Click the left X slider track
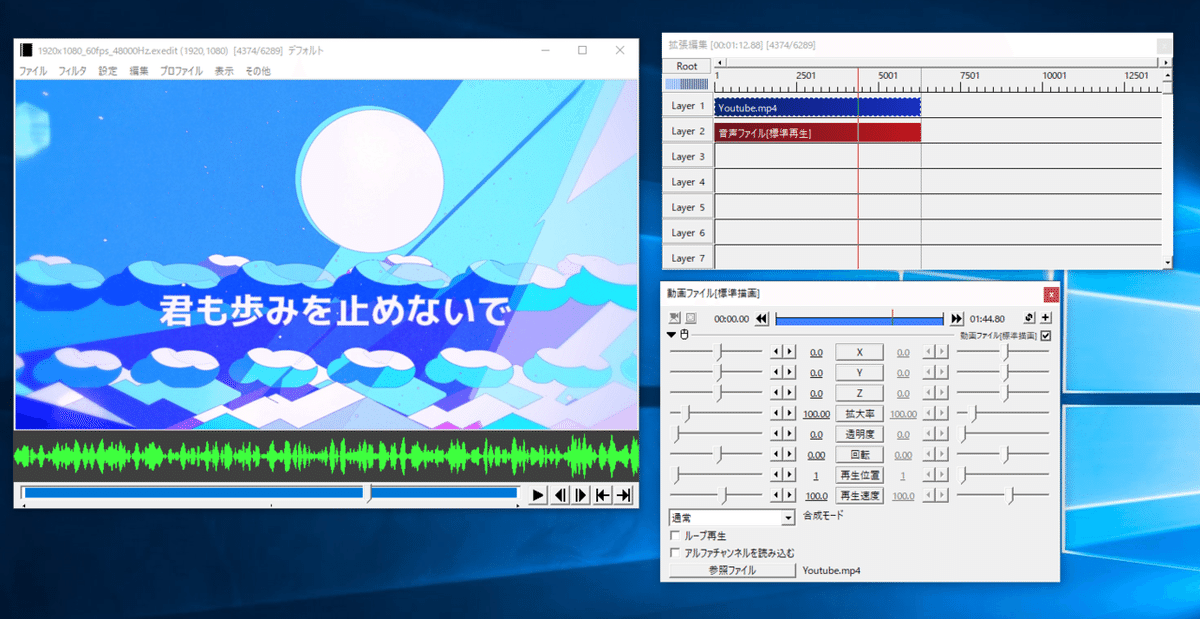The width and height of the screenshot is (1200, 619). [716, 352]
